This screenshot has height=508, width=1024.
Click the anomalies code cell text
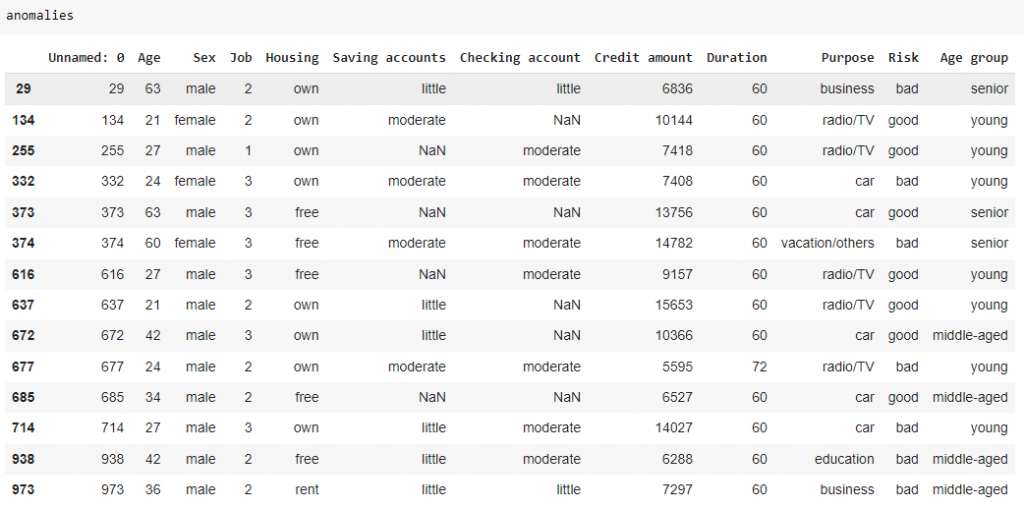[x=39, y=16]
